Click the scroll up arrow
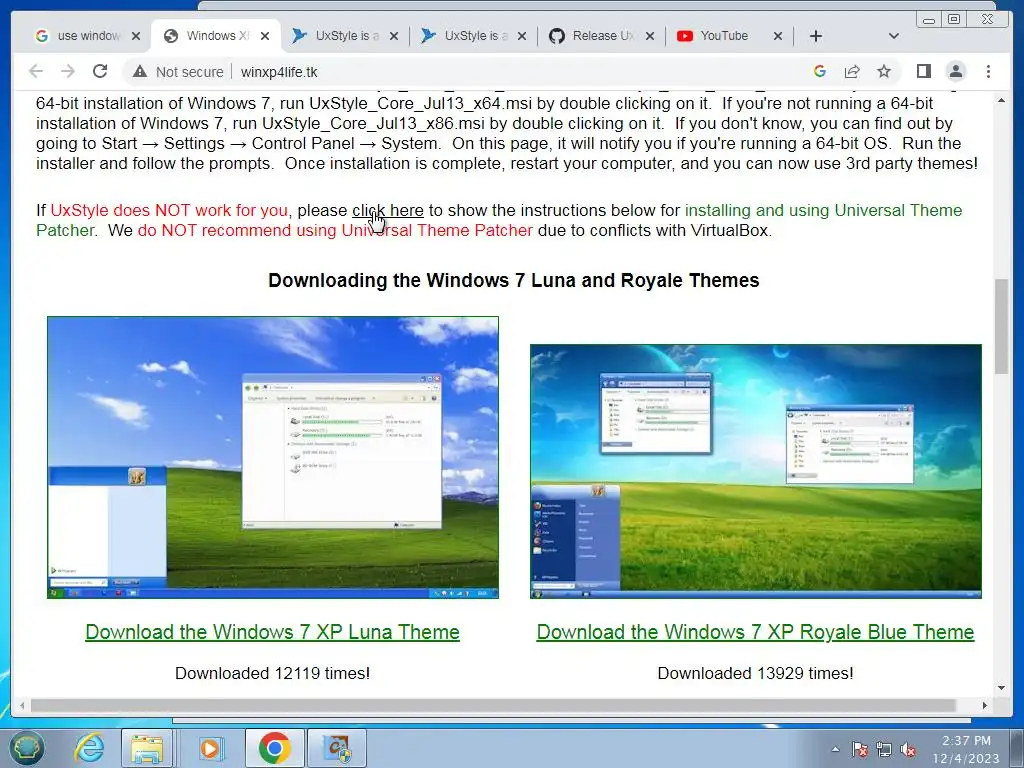 pos(1001,101)
